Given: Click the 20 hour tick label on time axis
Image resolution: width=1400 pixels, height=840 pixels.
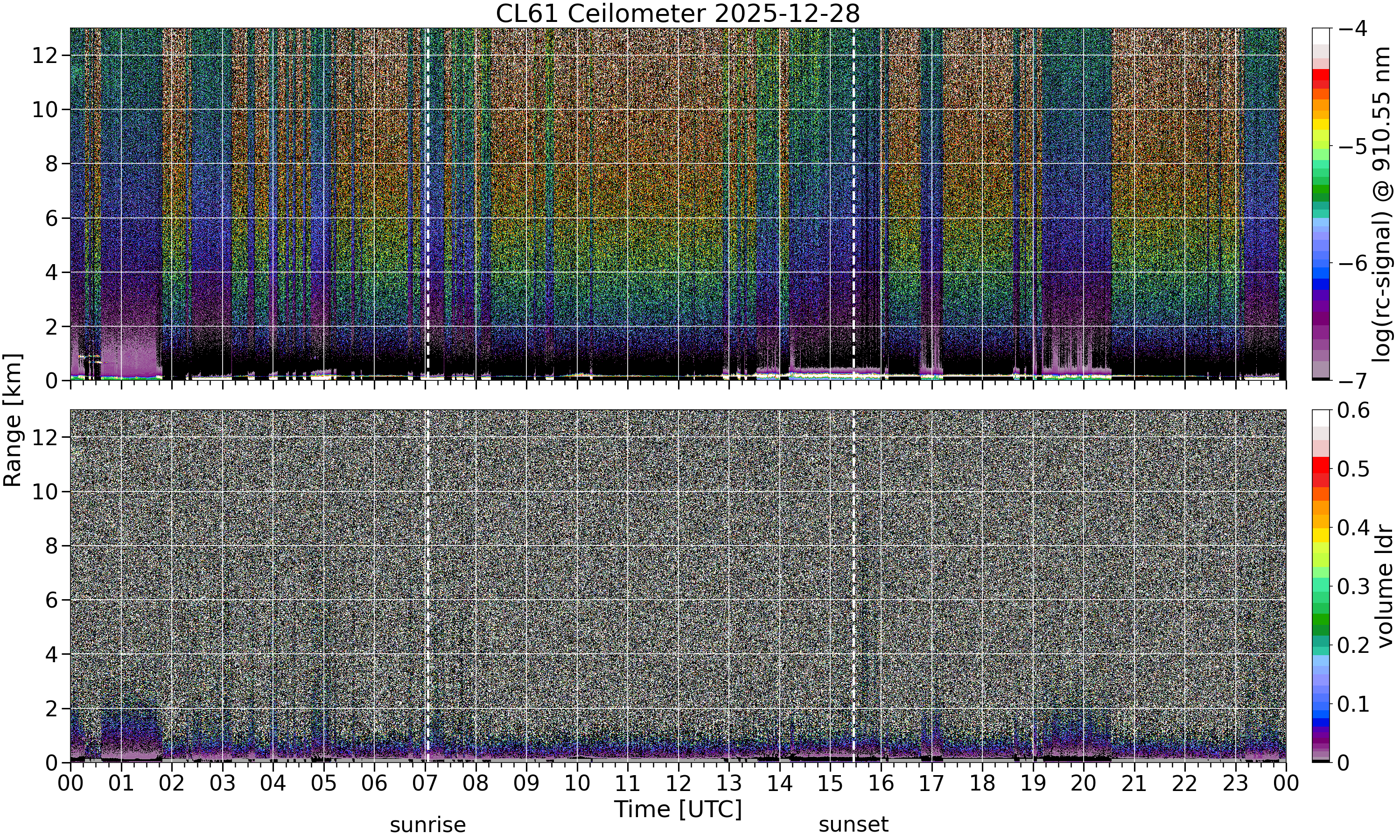Looking at the screenshot, I should [x=1084, y=784].
